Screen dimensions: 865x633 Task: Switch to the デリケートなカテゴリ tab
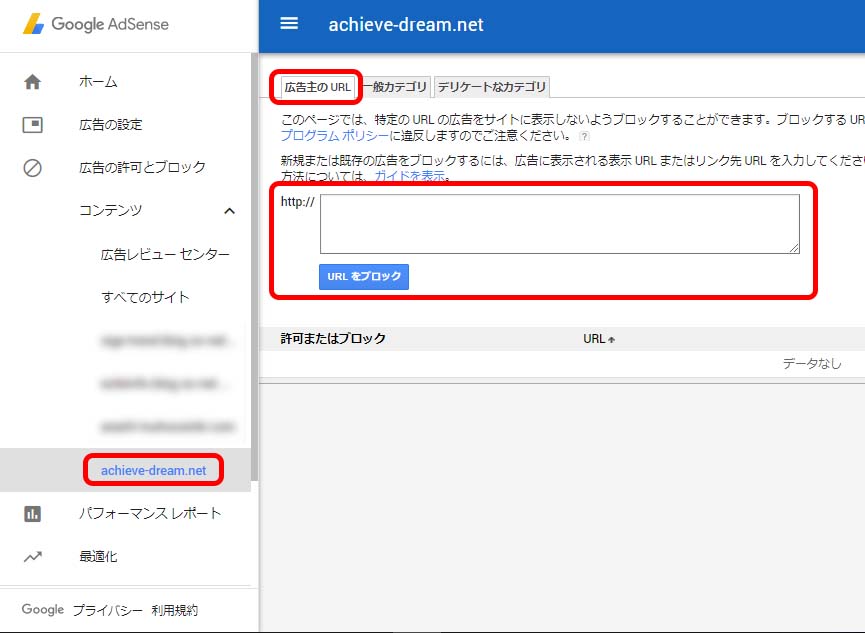tap(492, 87)
